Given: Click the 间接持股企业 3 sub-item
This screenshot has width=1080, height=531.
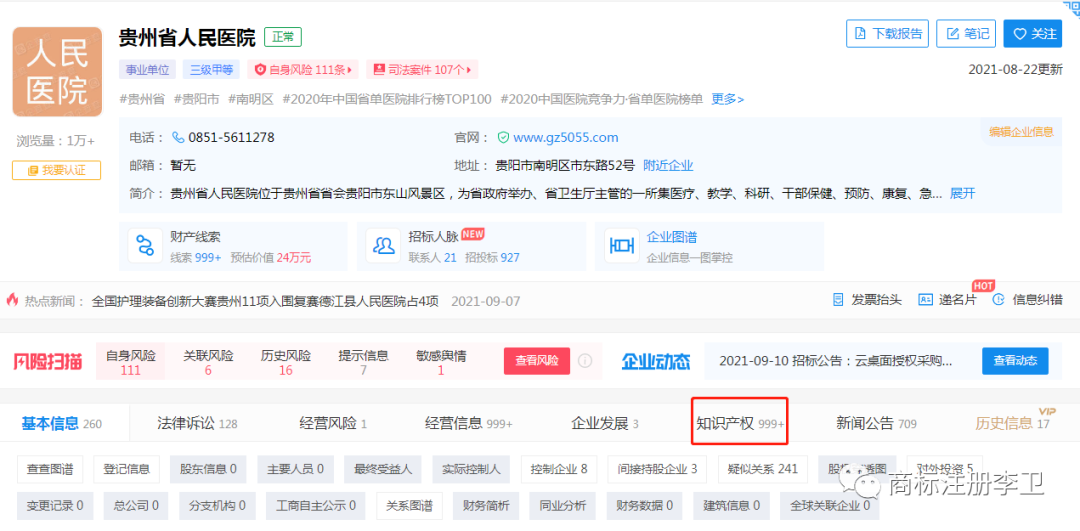Looking at the screenshot, I should 658,469.
